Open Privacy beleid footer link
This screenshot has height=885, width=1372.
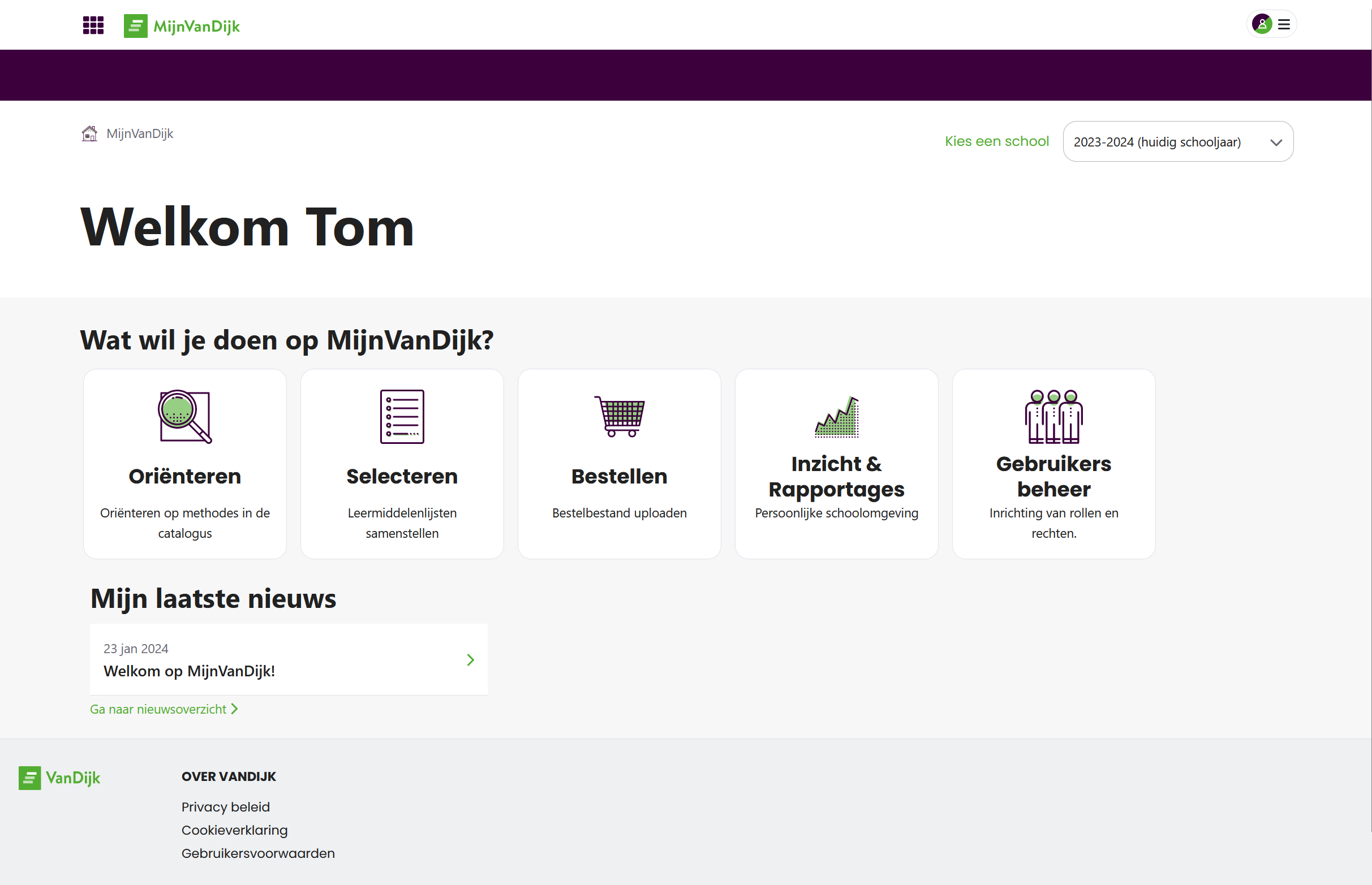225,807
